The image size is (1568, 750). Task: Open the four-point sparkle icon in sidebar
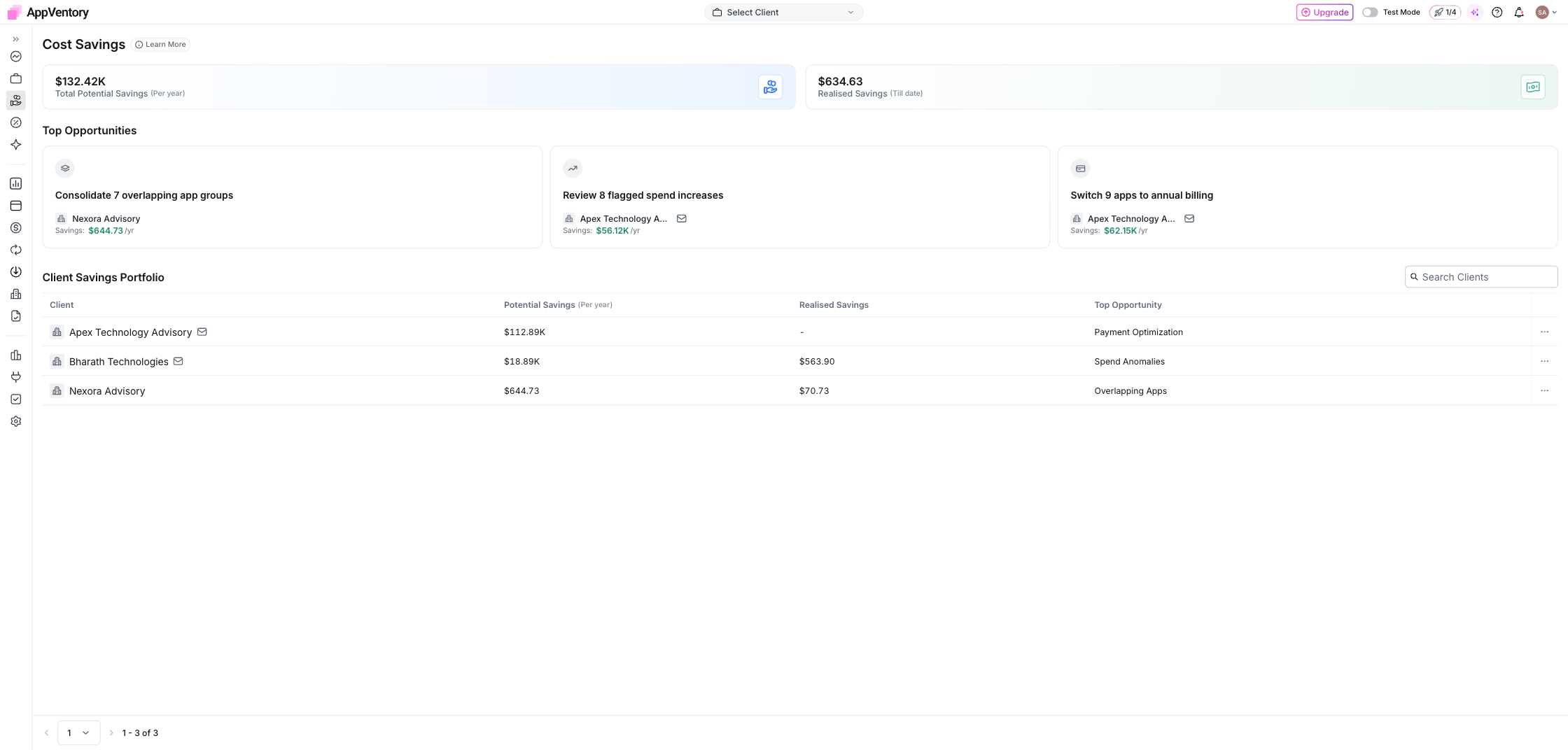click(x=15, y=145)
